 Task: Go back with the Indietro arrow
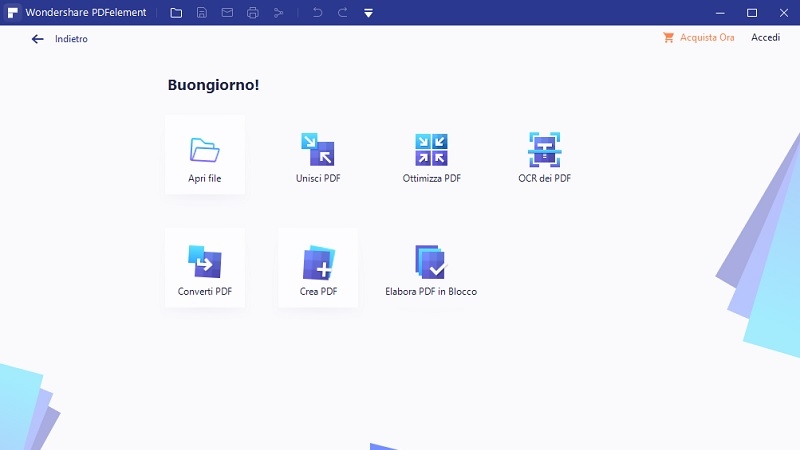coord(37,39)
